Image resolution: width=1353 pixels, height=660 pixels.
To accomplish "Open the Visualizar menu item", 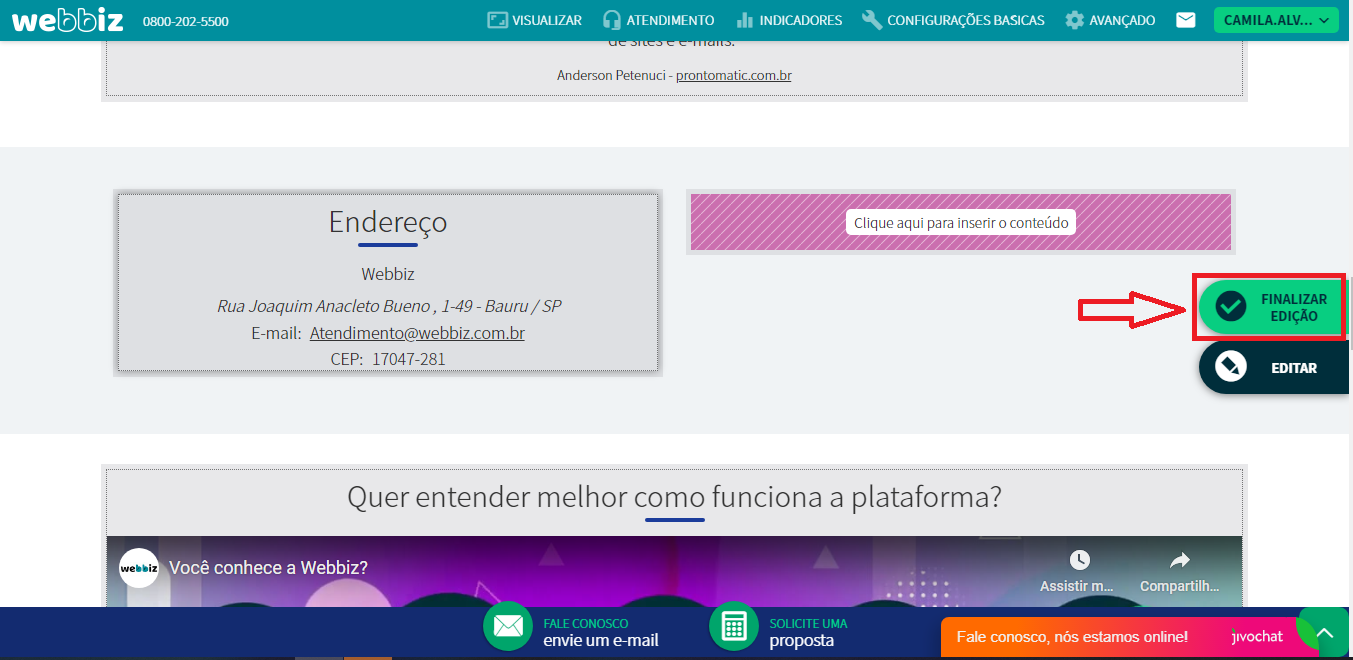I will pyautogui.click(x=534, y=20).
